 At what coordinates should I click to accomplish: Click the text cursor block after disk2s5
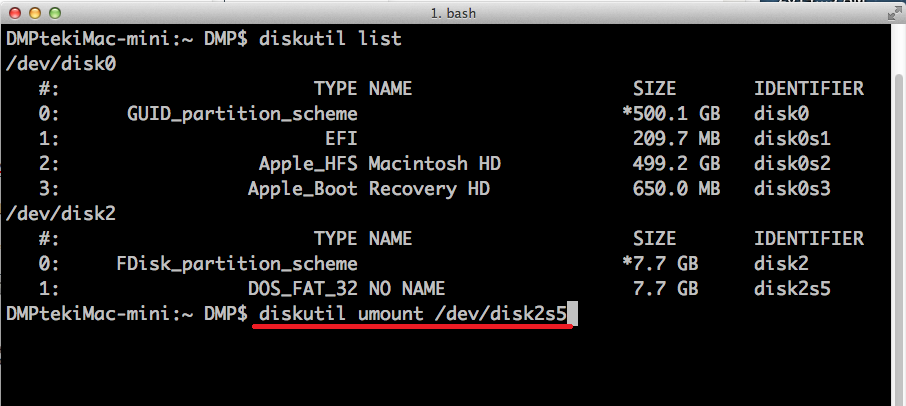[x=573, y=314]
